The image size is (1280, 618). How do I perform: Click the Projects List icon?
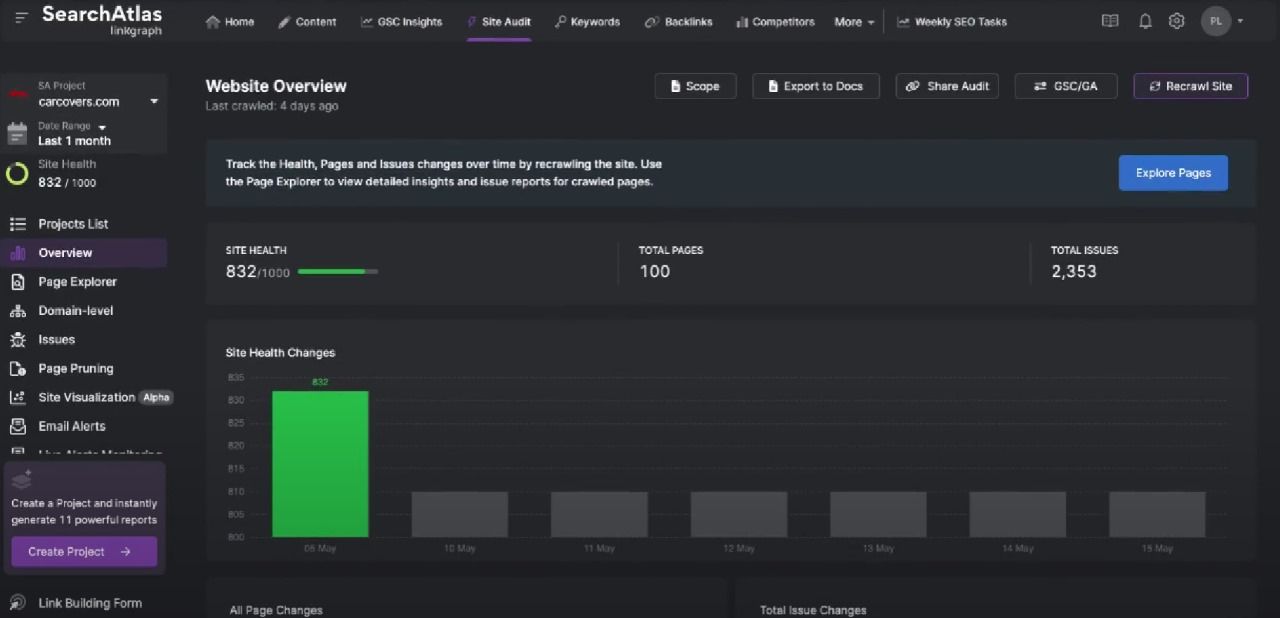point(17,224)
